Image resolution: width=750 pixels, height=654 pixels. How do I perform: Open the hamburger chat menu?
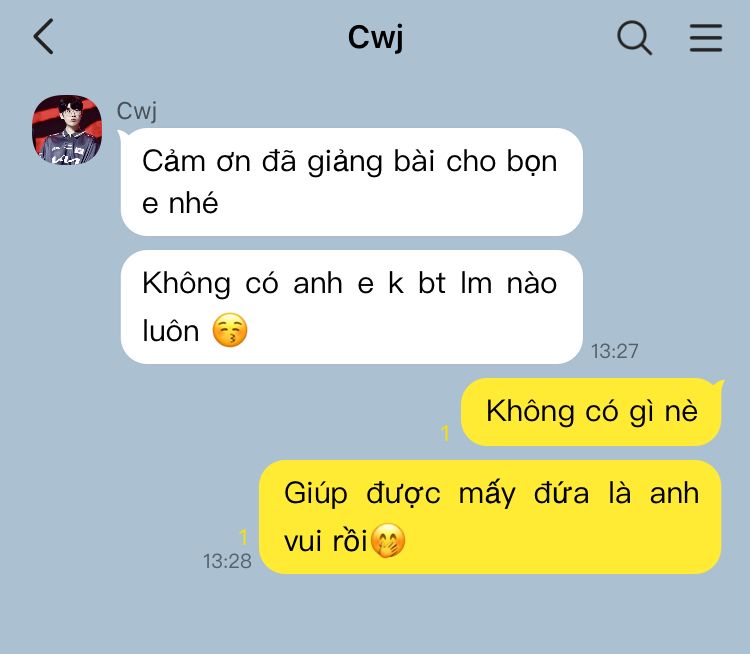(x=706, y=37)
